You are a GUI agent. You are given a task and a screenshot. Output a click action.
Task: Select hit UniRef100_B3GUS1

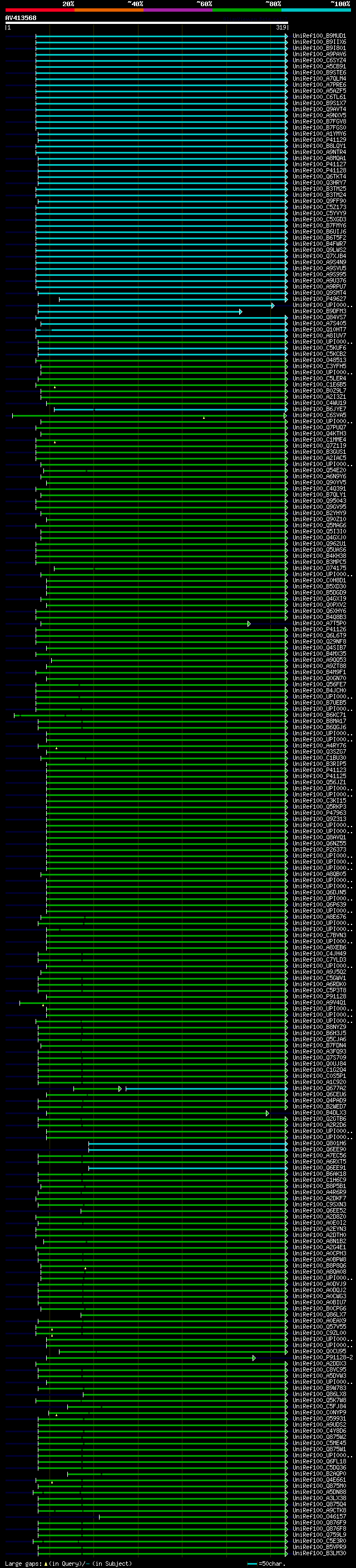coord(319,452)
